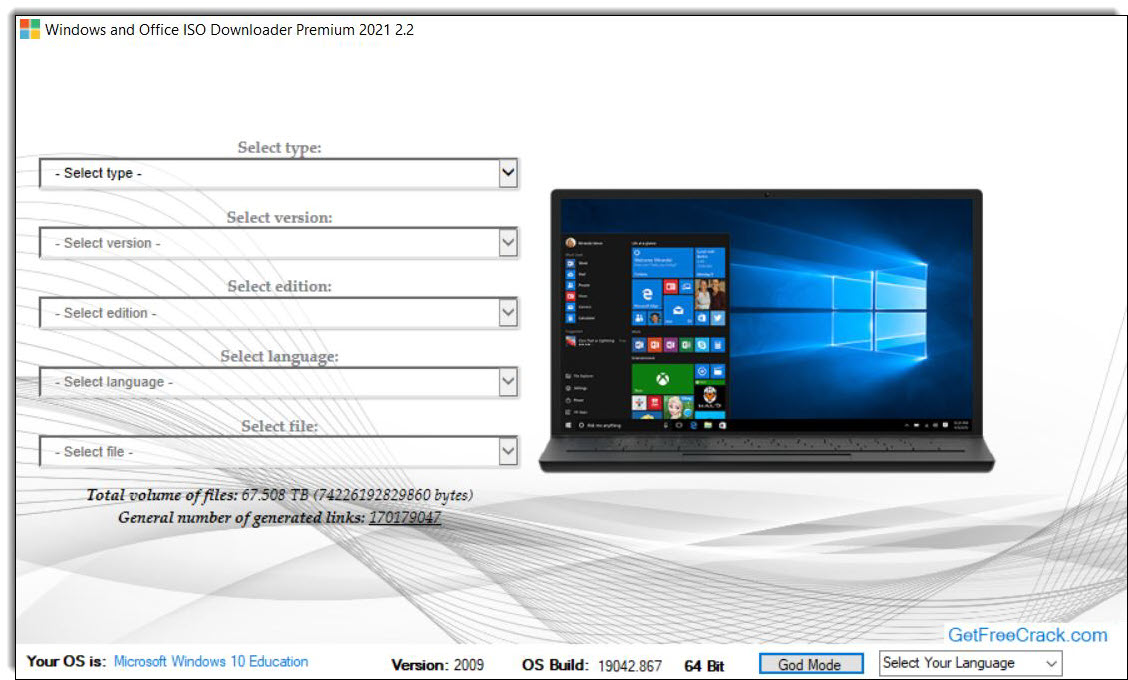Click the laptop Windows 10 image
Image resolution: width=1128 pixels, height=680 pixels.
tap(767, 330)
